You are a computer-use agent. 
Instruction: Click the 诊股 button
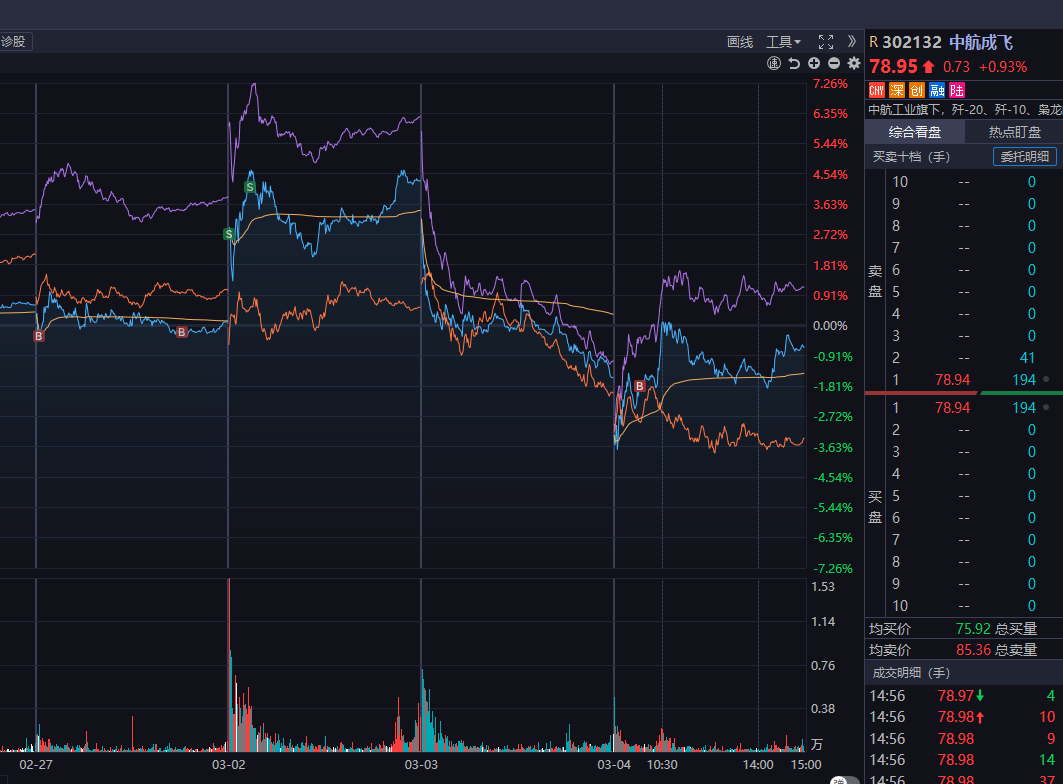pyautogui.click(x=15, y=41)
